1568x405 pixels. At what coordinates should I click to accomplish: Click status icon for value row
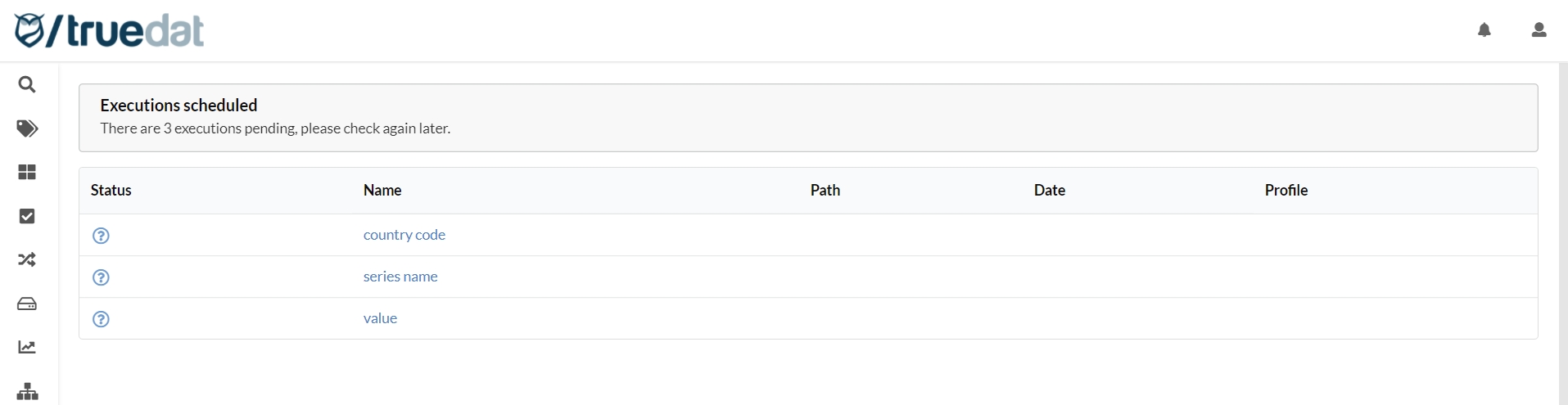[101, 319]
